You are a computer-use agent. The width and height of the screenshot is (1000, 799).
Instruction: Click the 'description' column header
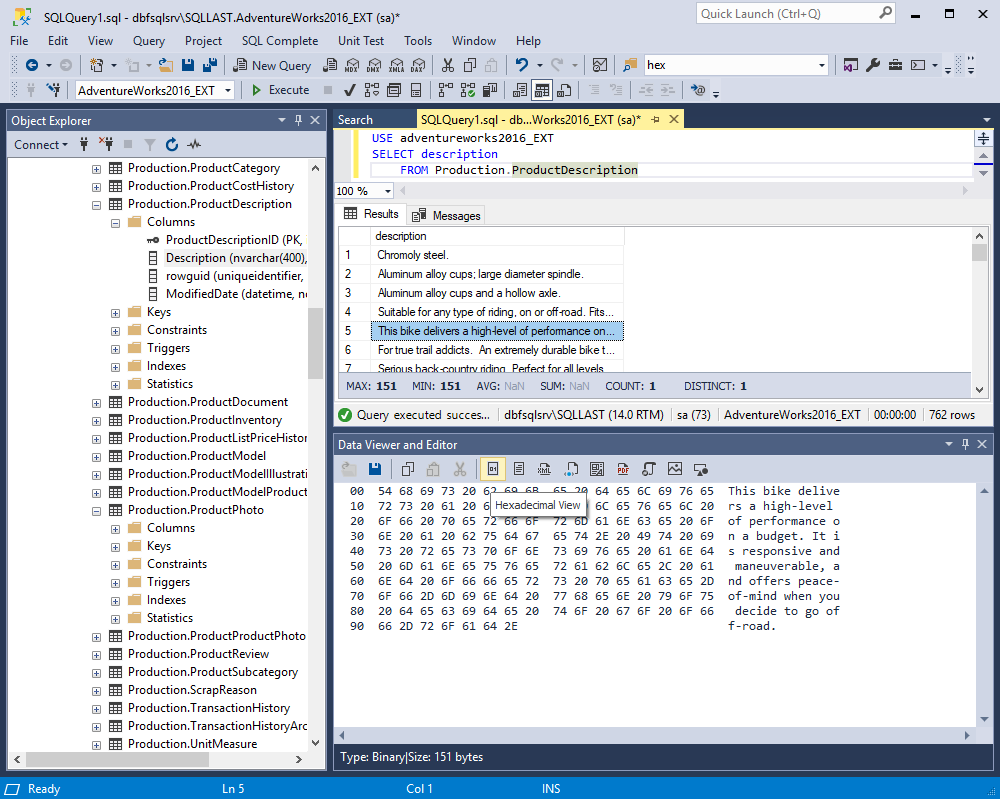click(x=497, y=236)
